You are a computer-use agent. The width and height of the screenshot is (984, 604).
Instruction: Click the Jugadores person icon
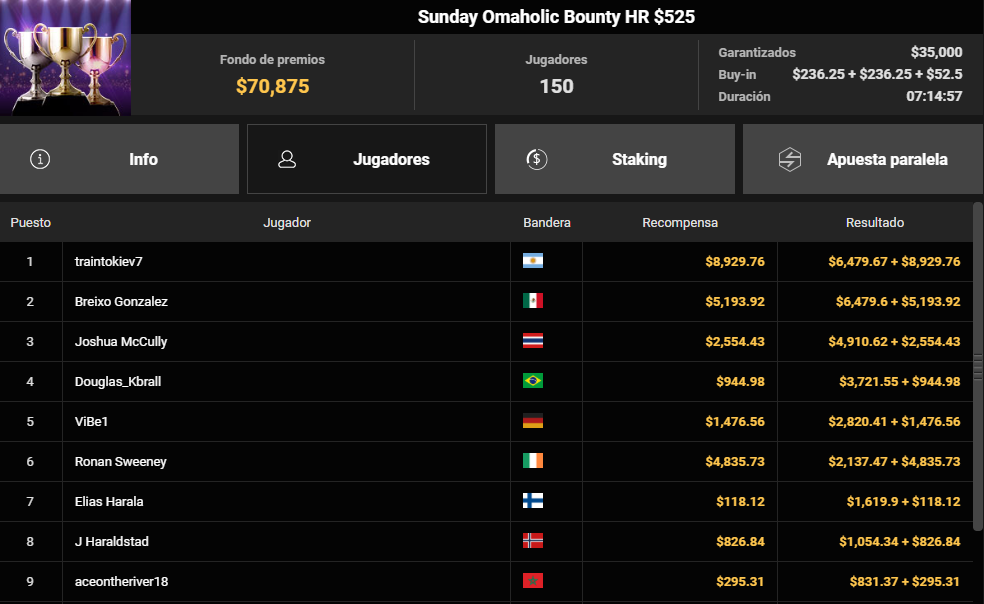pos(287,159)
